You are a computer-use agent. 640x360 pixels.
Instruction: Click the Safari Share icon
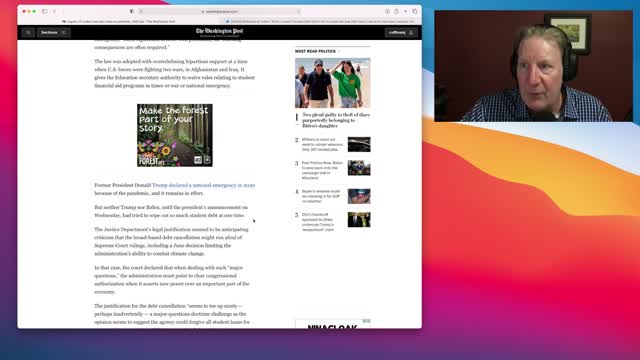coord(396,11)
